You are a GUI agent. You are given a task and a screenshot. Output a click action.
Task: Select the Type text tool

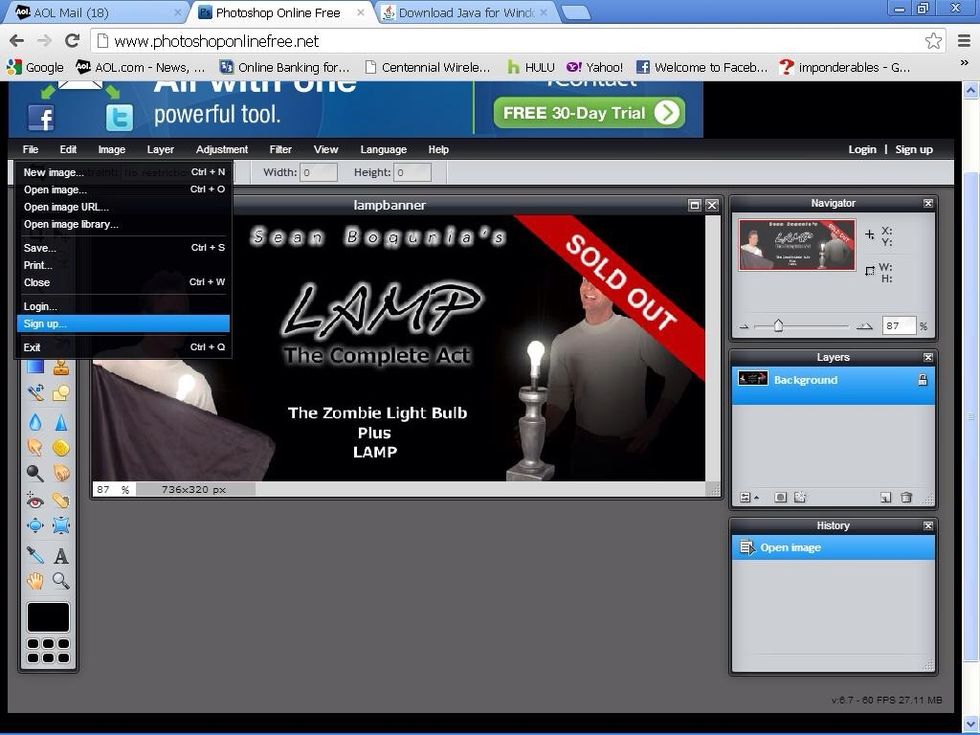coord(61,555)
